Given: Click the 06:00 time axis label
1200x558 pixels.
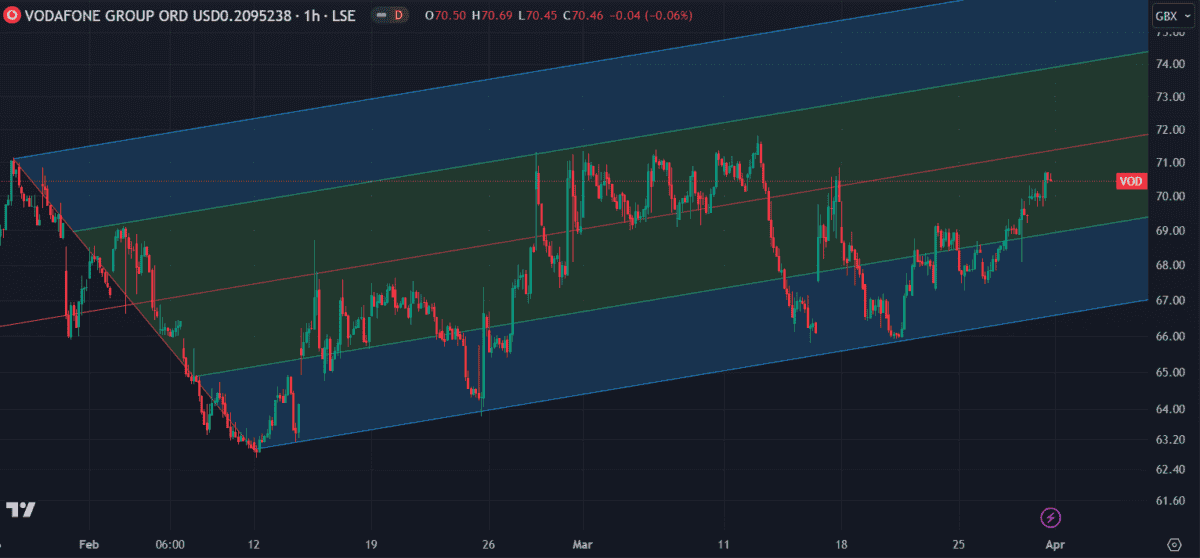Looking at the screenshot, I should [170, 545].
